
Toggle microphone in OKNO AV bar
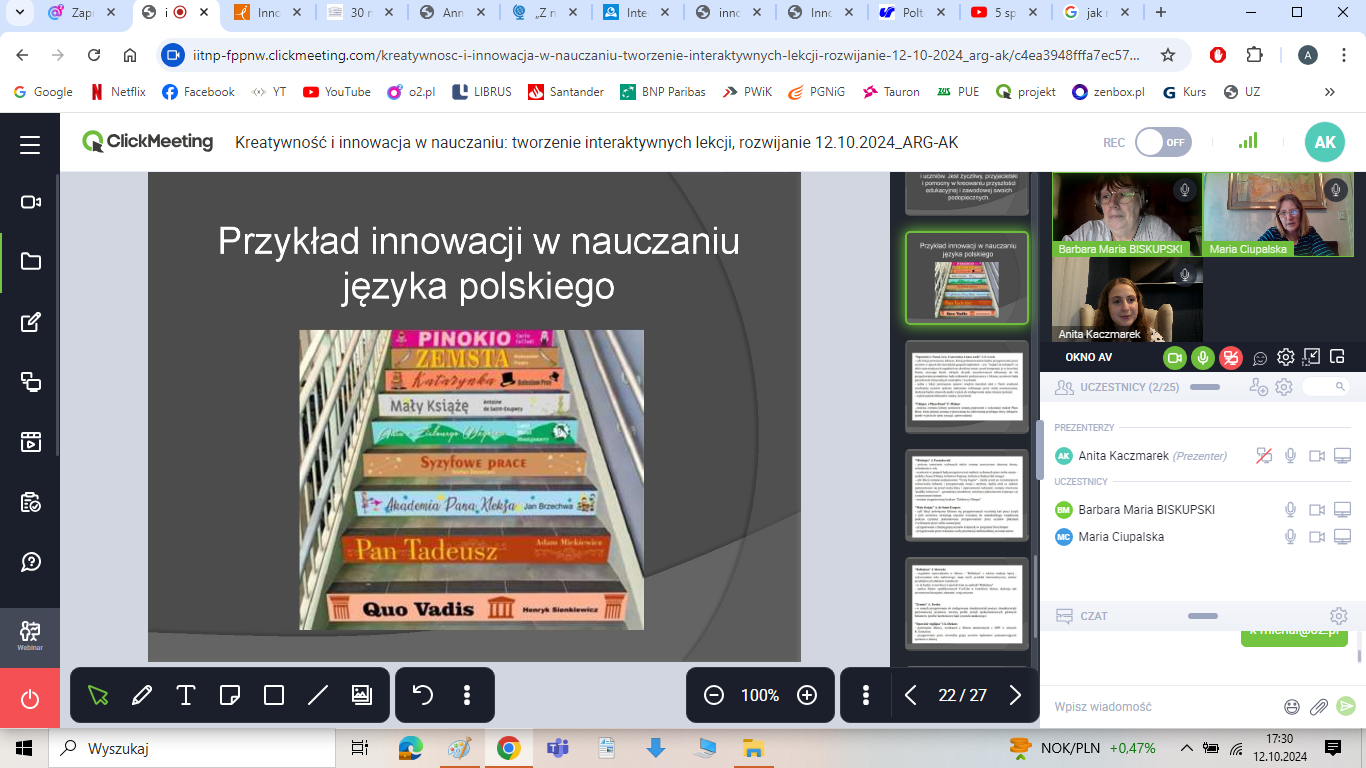pos(1202,357)
